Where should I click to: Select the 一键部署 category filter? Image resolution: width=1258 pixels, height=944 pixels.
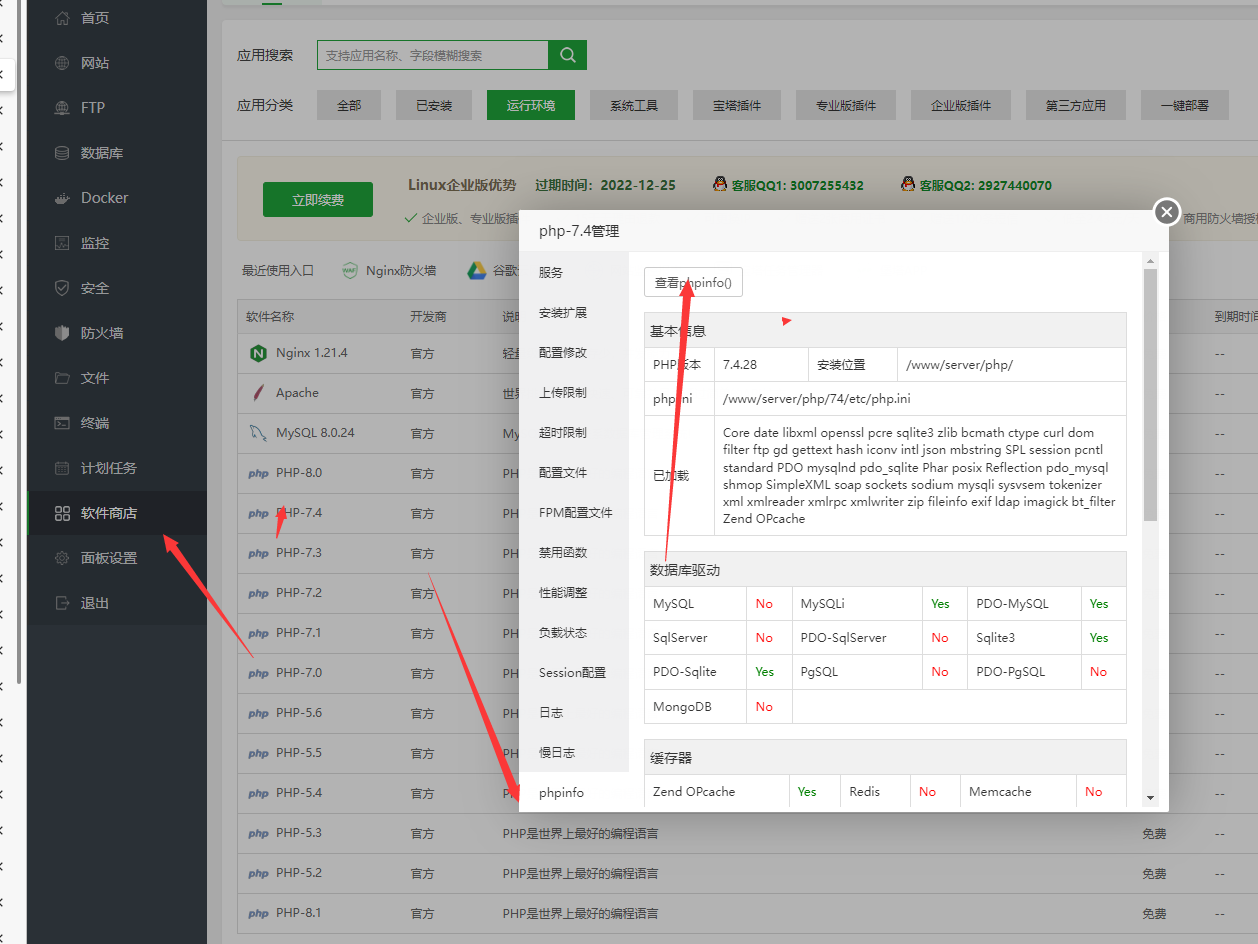click(1185, 105)
